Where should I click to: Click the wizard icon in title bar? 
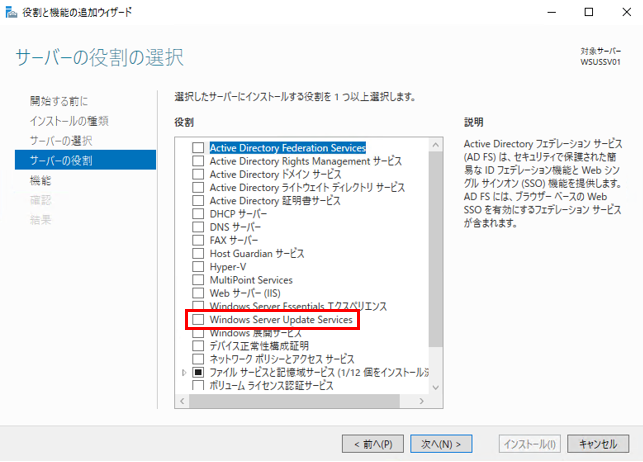(x=10, y=11)
